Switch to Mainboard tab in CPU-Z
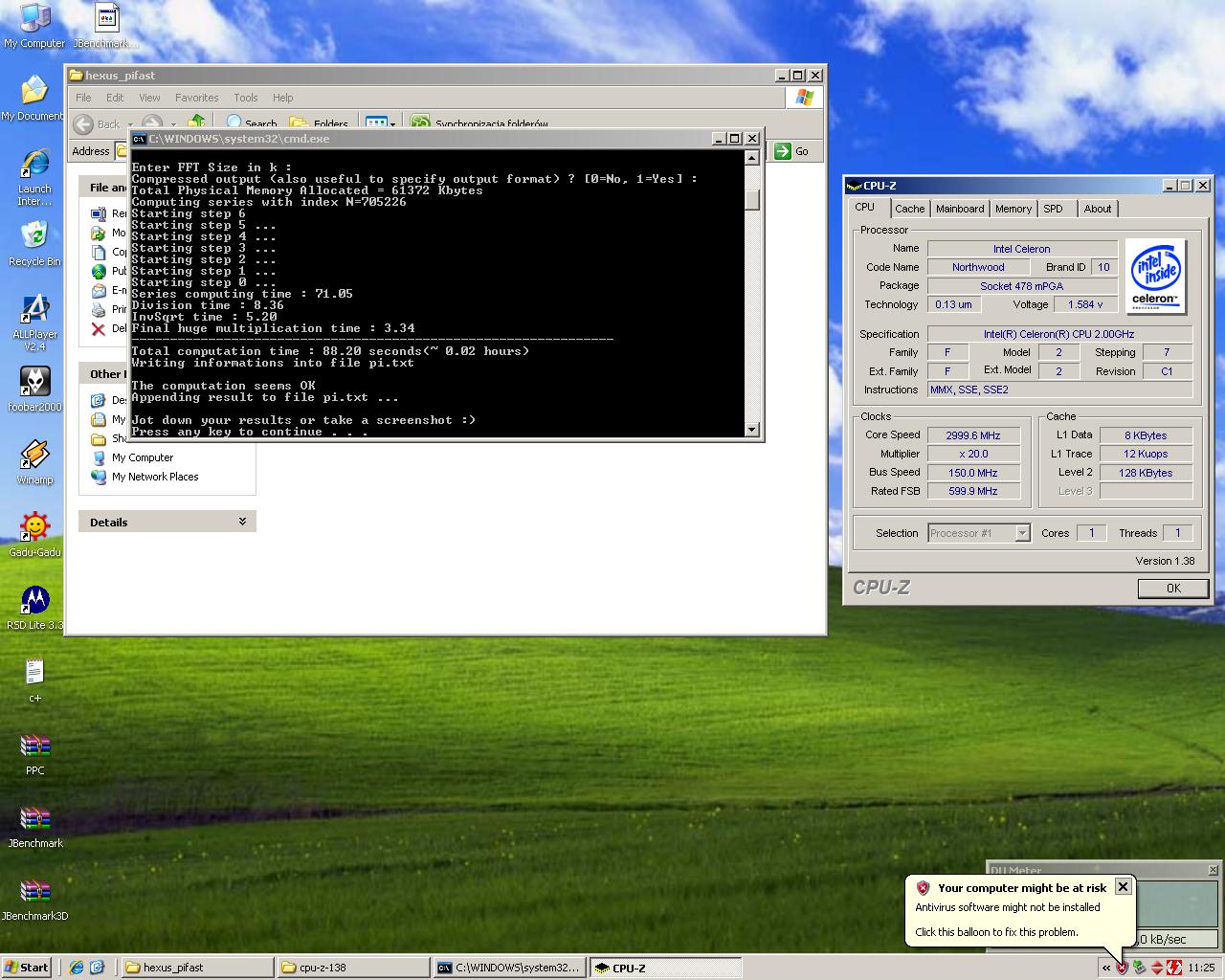The width and height of the screenshot is (1225, 980). 959,209
